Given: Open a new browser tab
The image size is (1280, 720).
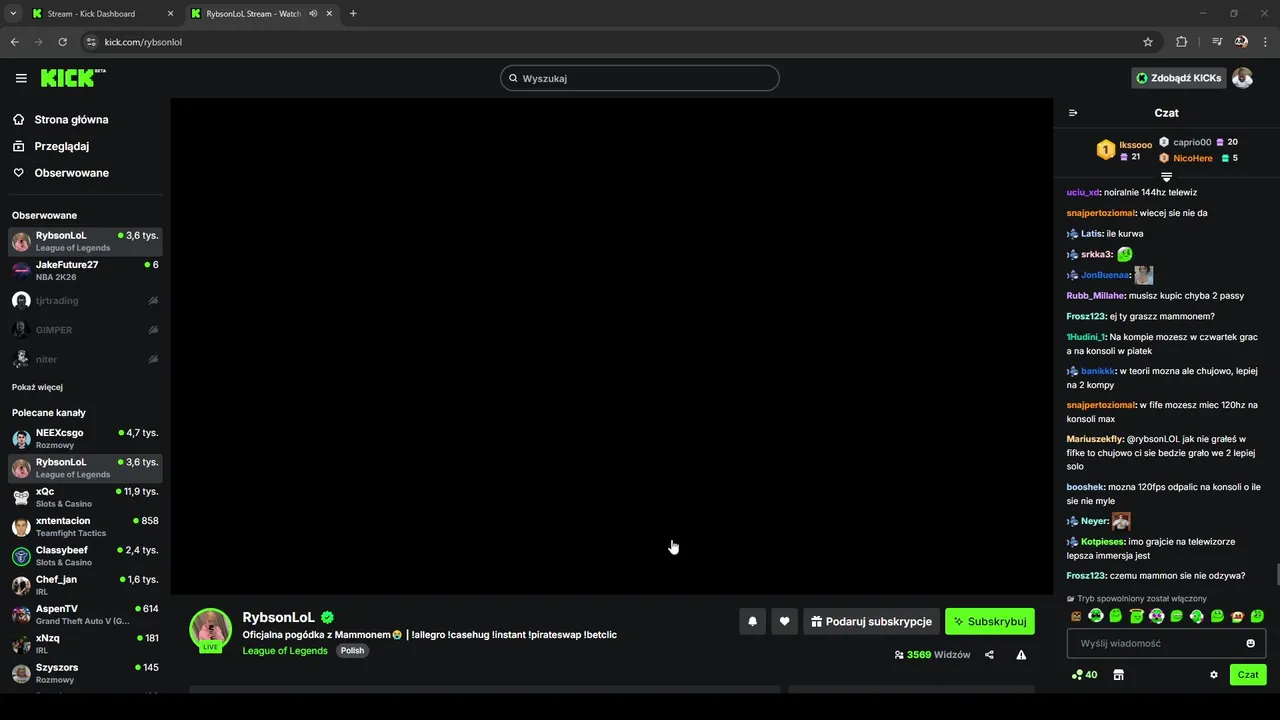Looking at the screenshot, I should click(353, 14).
